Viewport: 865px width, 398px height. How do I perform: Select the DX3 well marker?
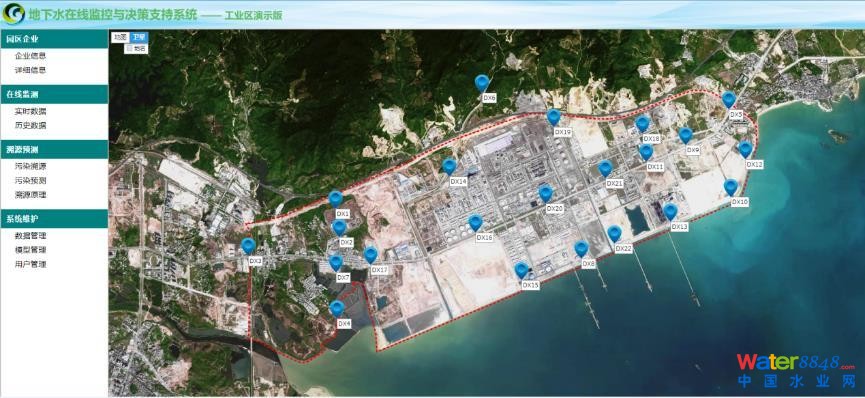click(248, 246)
